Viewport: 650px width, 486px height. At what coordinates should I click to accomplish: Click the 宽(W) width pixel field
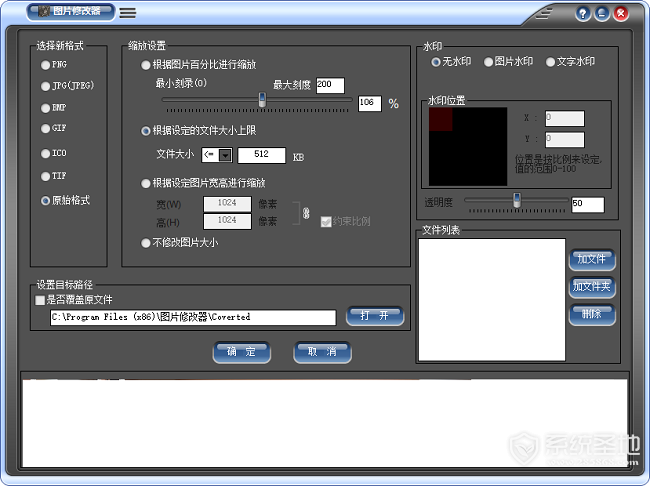pos(227,204)
